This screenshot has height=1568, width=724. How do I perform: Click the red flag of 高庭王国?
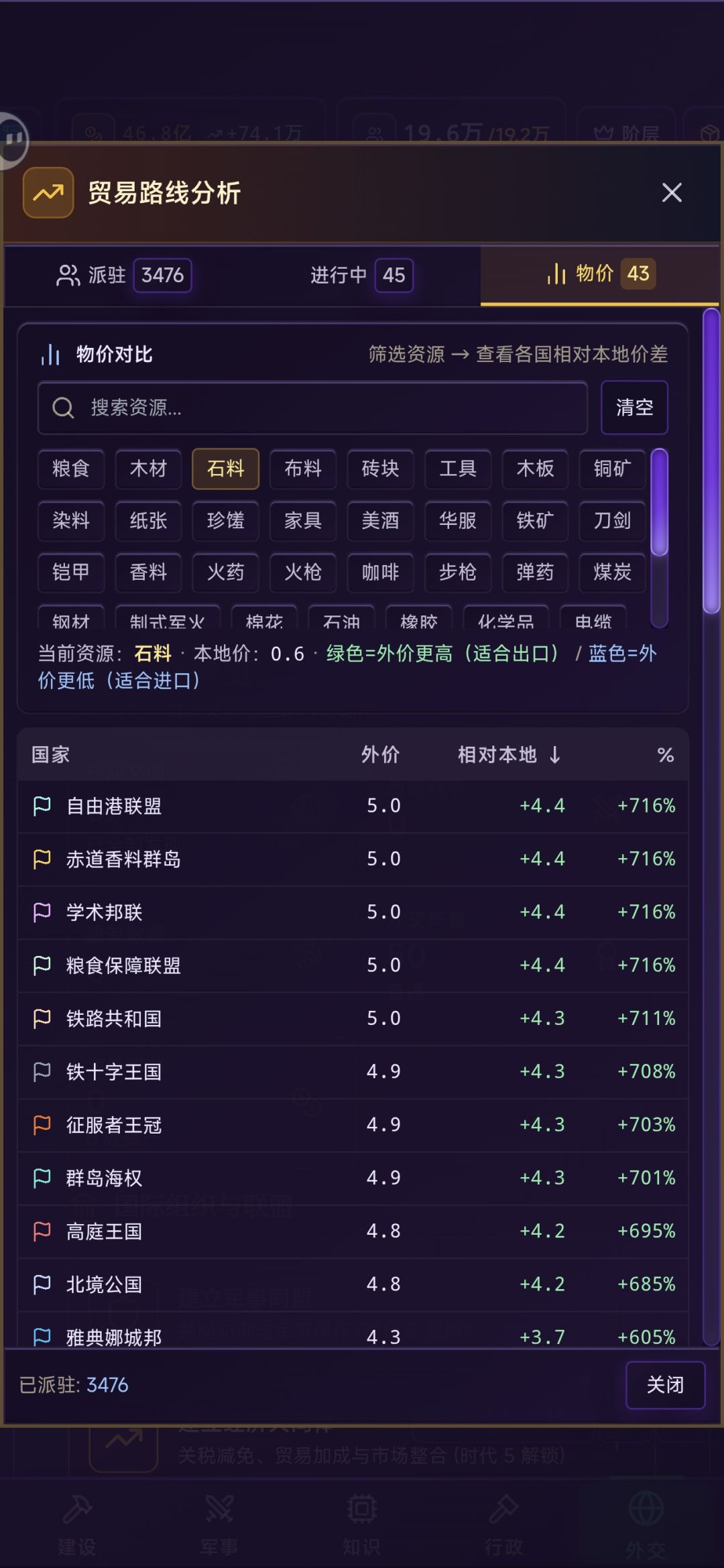click(x=42, y=1231)
